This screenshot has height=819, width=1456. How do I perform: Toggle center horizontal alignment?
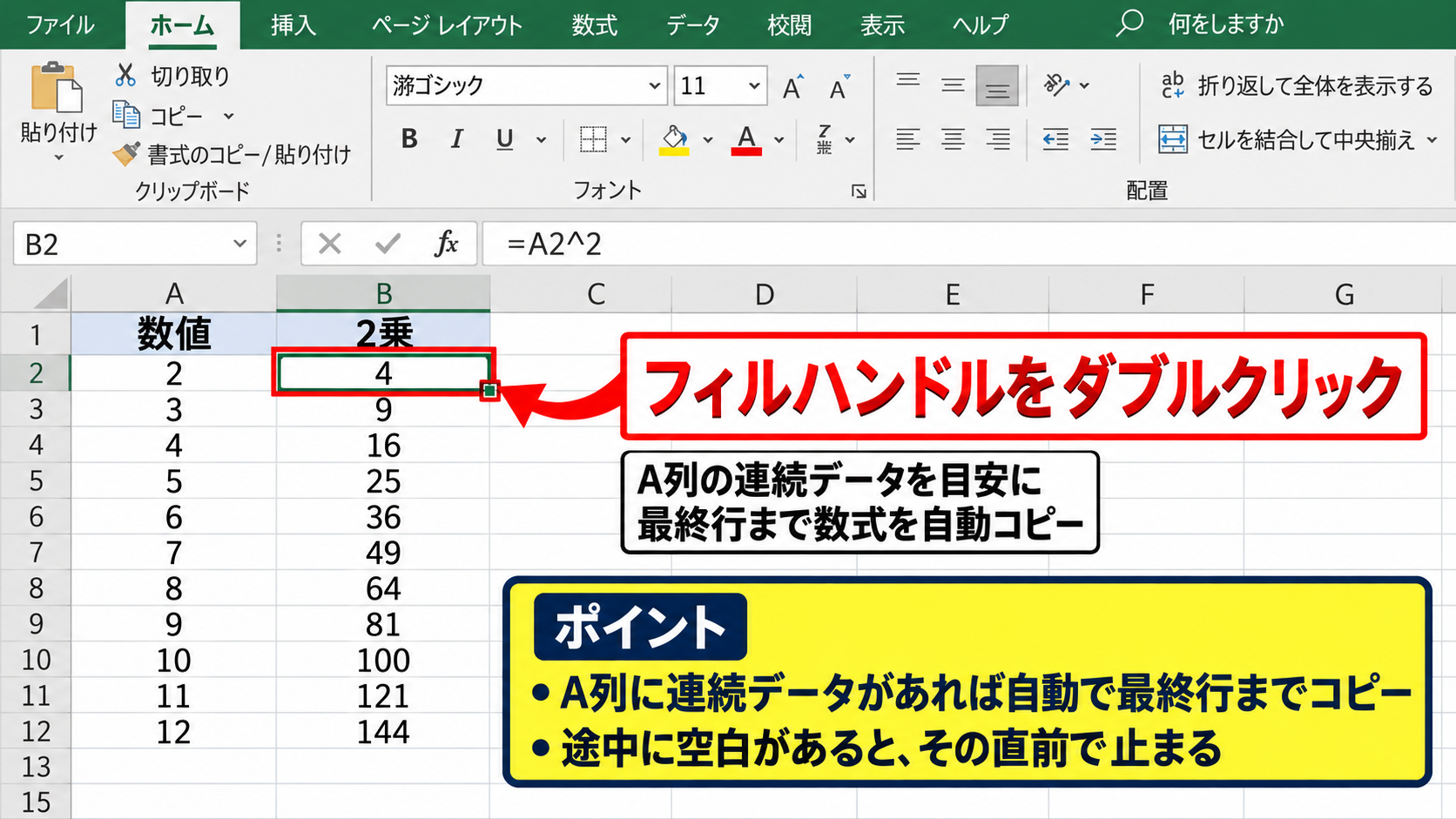pos(953,139)
